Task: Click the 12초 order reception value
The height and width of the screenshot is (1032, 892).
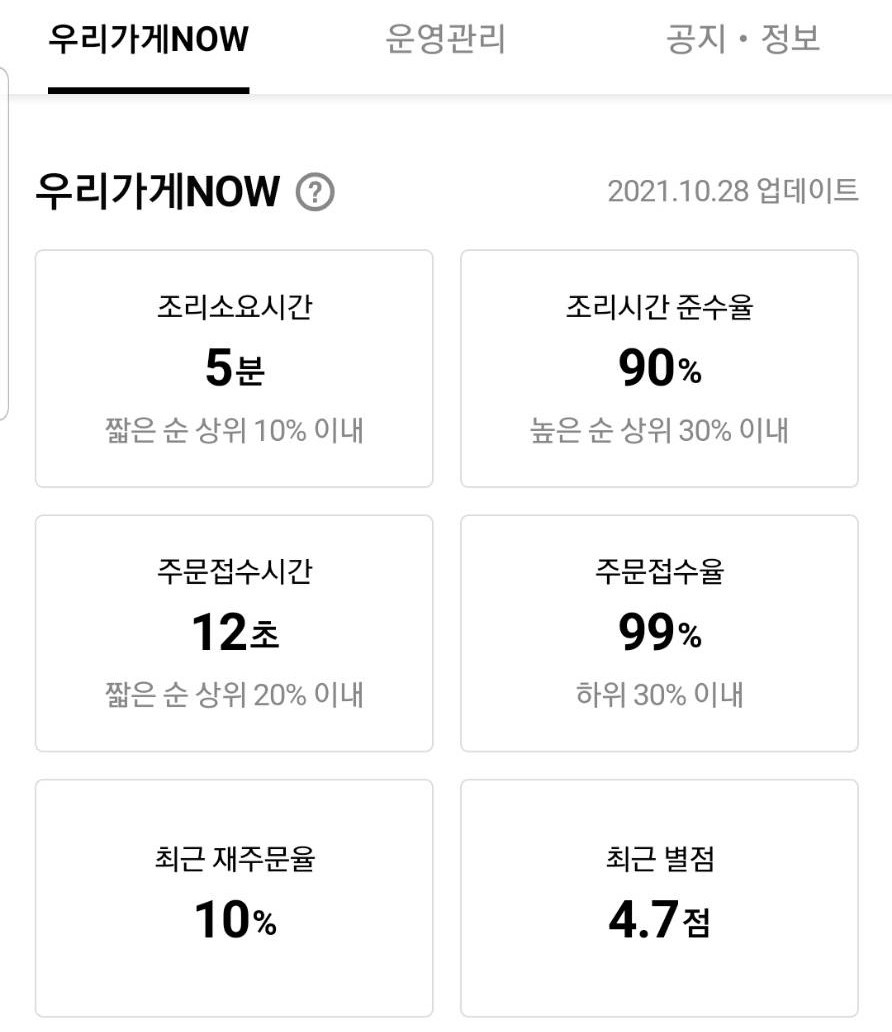Action: [235, 632]
